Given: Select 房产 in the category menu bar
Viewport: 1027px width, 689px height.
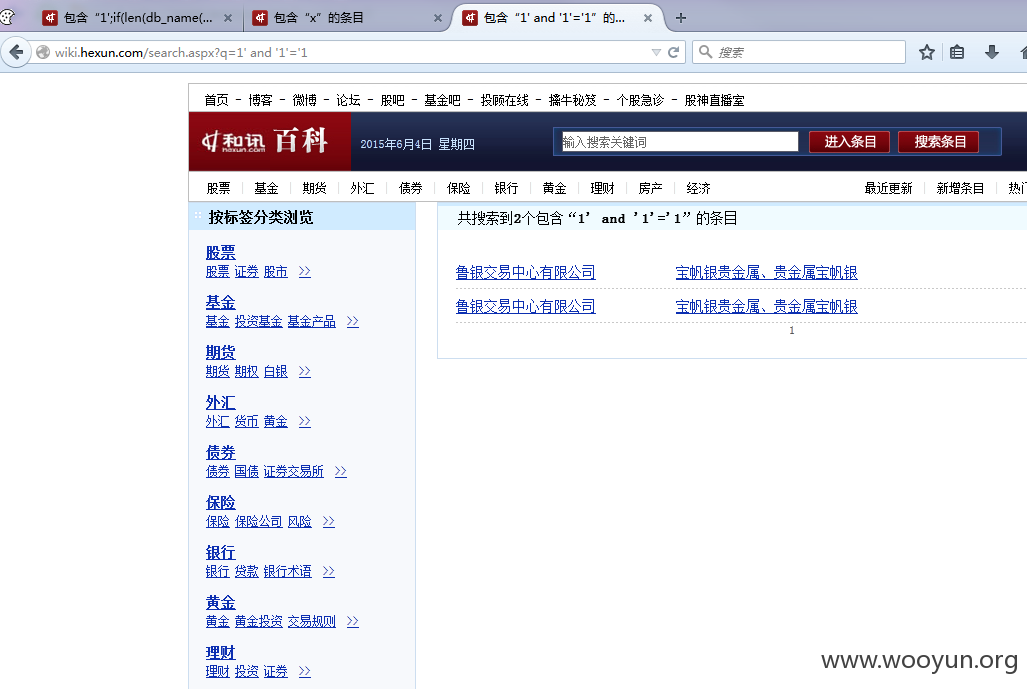Looking at the screenshot, I should (650, 189).
